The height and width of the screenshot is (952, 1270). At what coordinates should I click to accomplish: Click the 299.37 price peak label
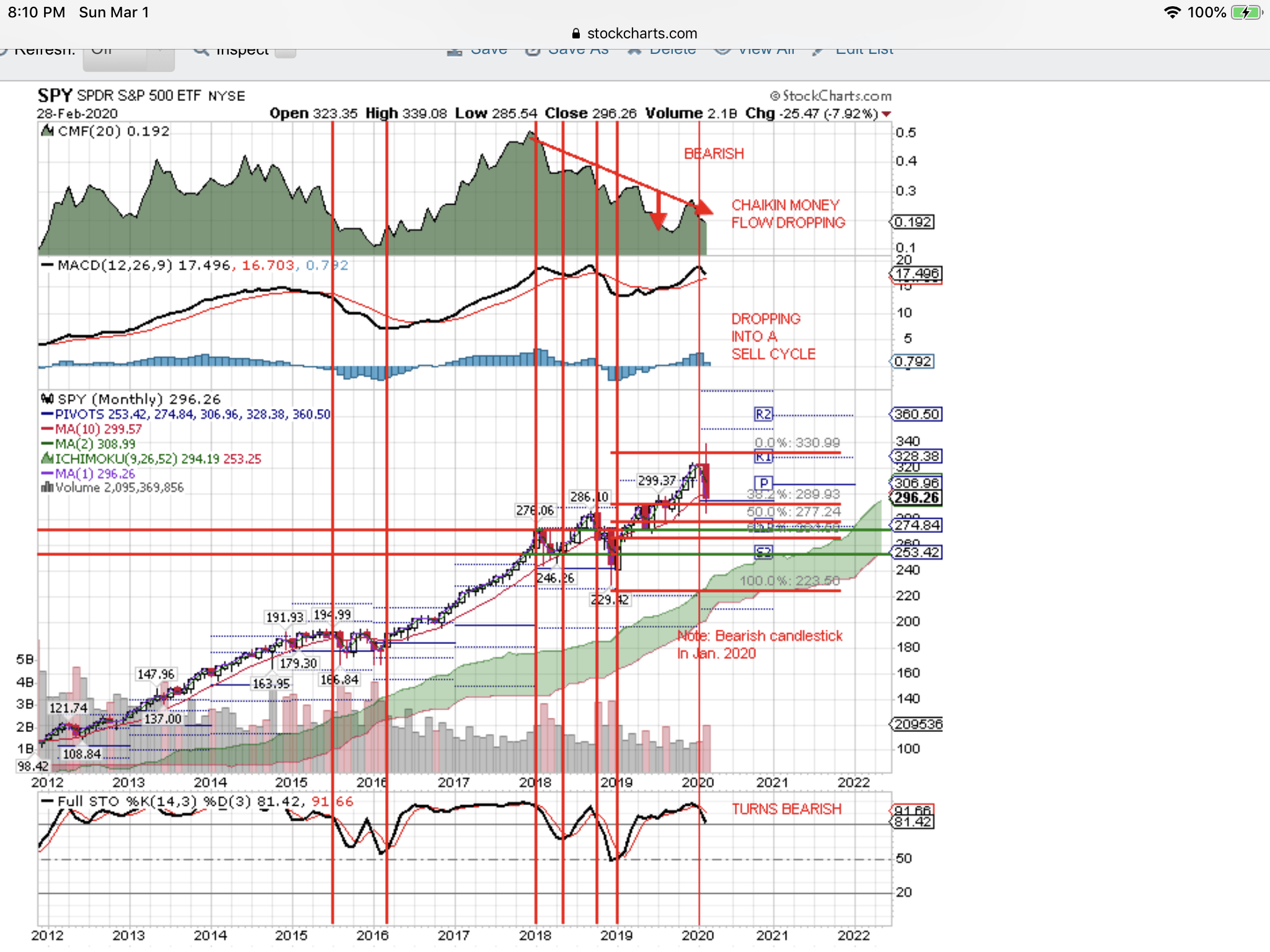click(x=657, y=480)
